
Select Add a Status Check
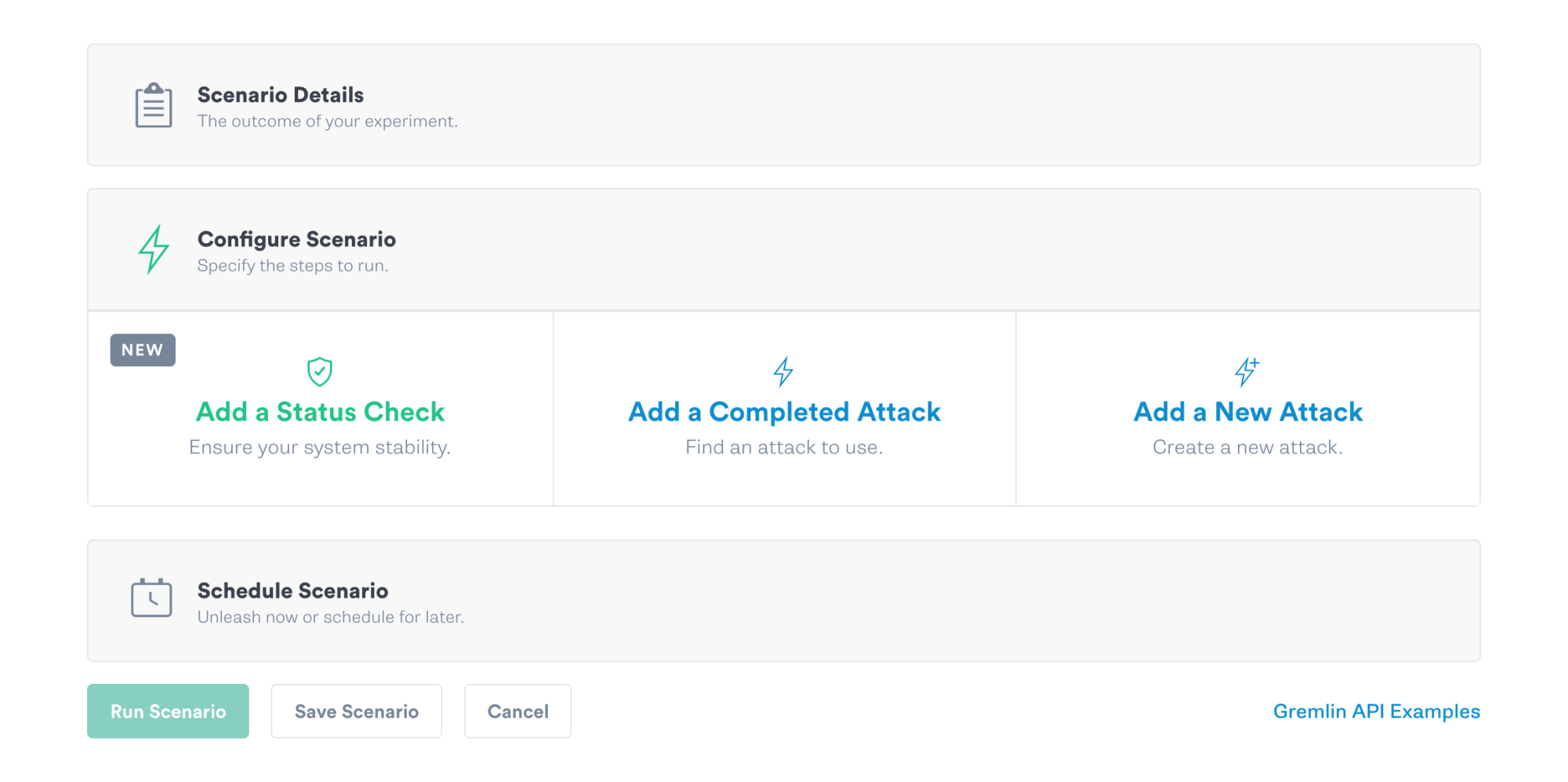(x=320, y=411)
